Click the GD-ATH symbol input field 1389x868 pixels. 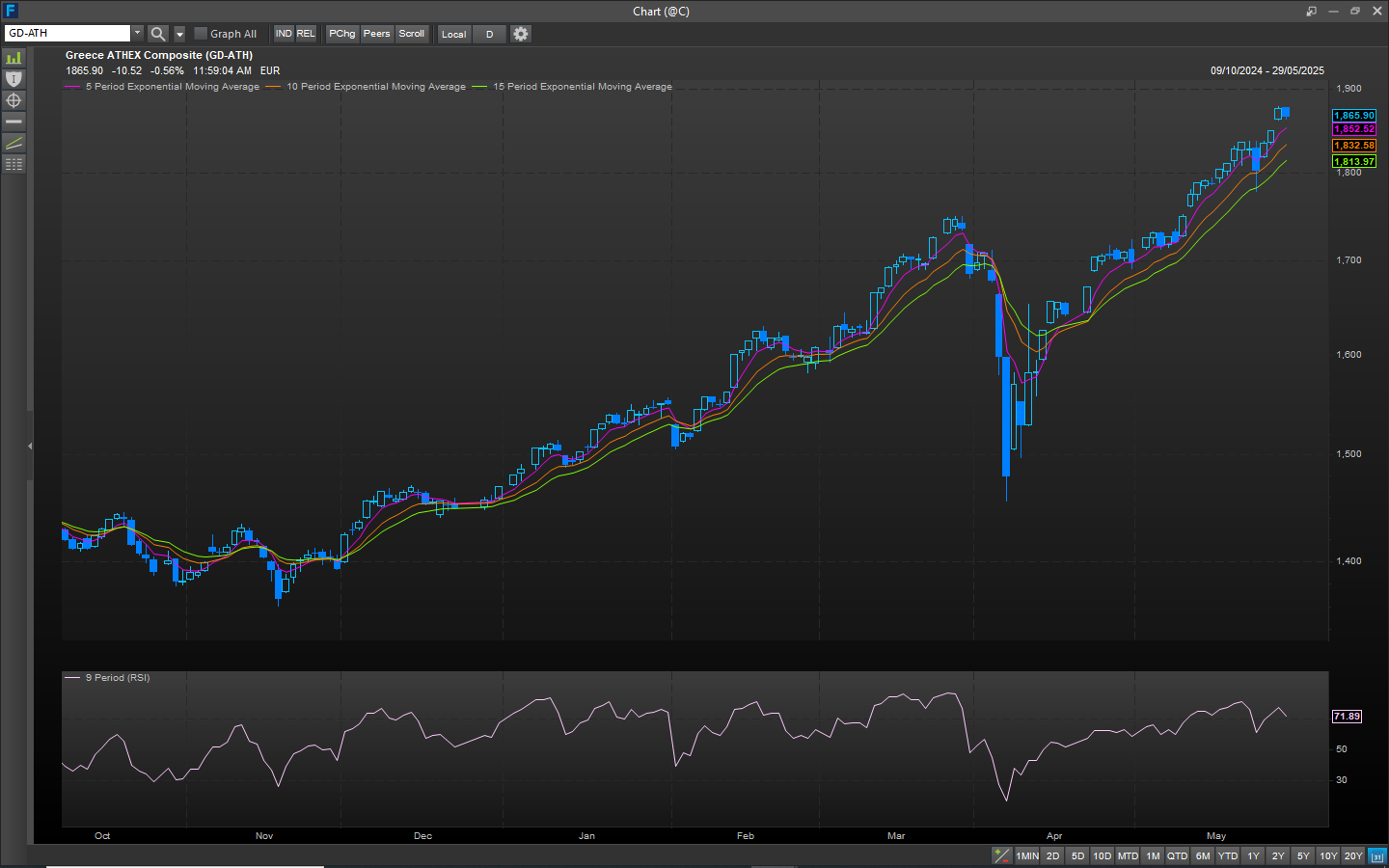point(68,34)
